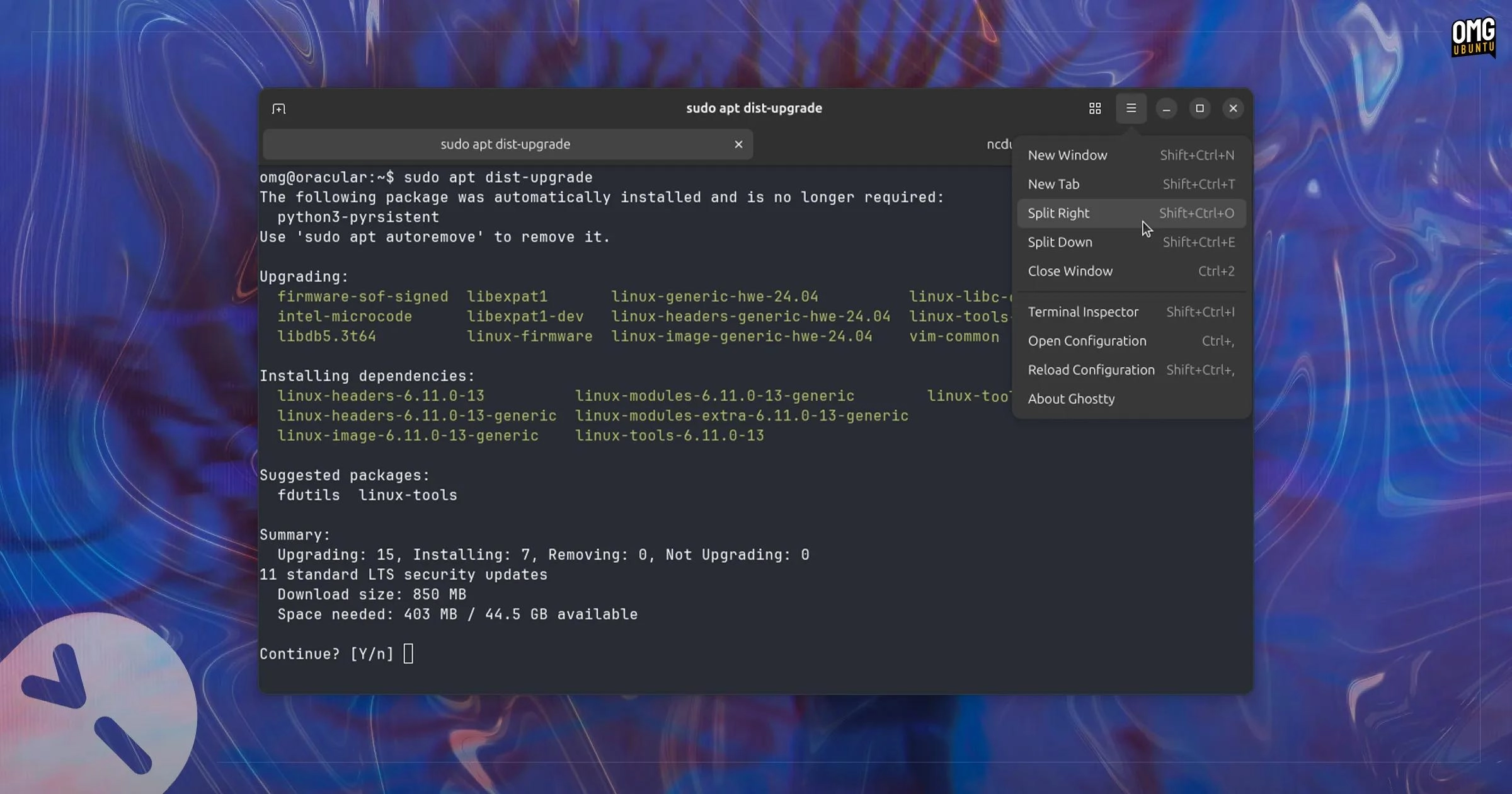Minimize the Ghostty terminal window
The image size is (1512, 794).
click(1167, 108)
